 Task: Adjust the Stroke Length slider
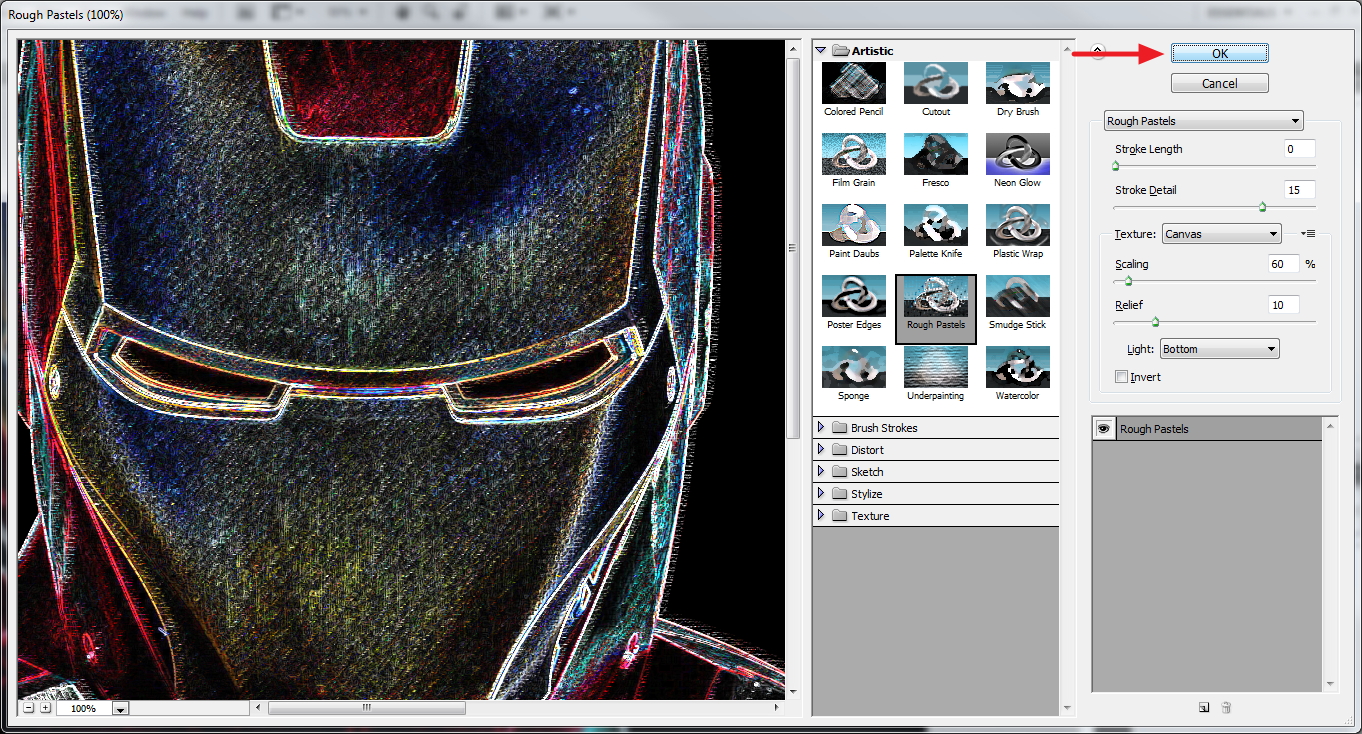point(1115,166)
